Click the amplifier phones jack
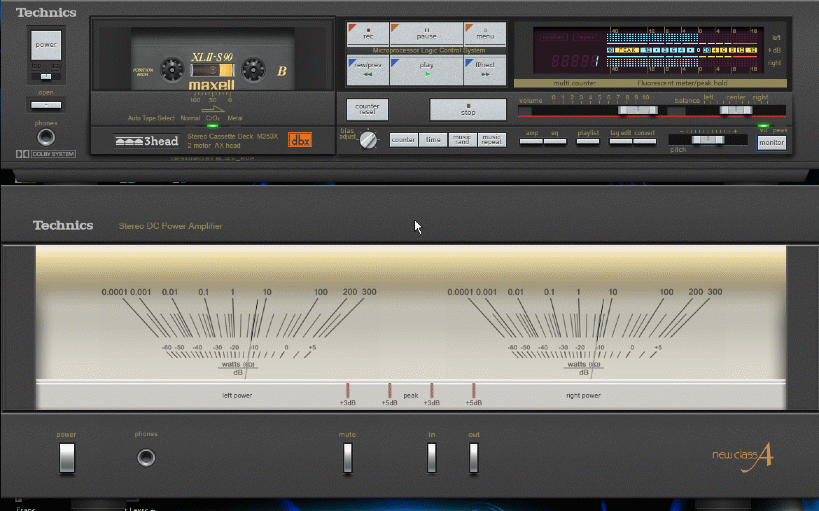The image size is (819, 511). 146,458
